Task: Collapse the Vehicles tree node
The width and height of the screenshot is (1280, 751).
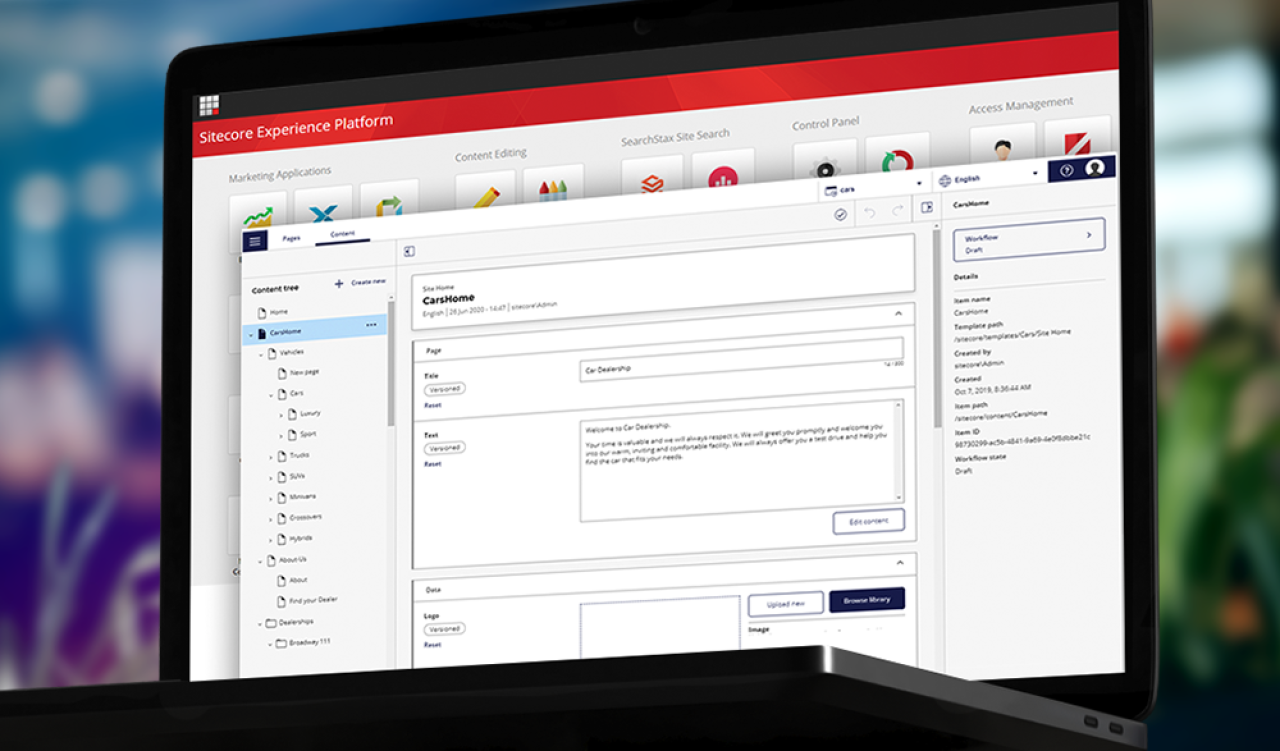Action: coord(261,354)
